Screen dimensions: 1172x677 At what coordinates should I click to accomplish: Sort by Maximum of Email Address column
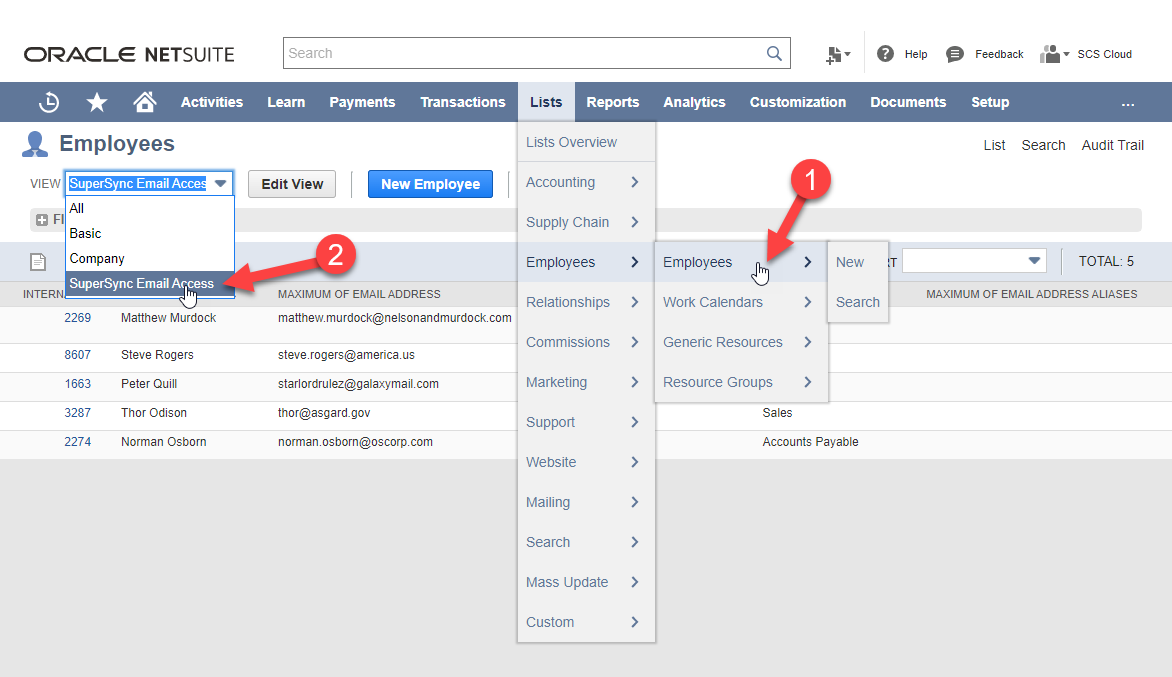[x=359, y=294]
